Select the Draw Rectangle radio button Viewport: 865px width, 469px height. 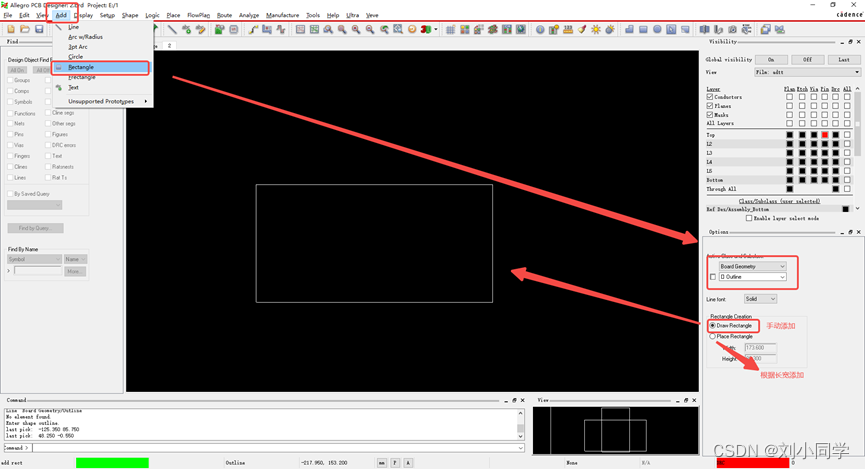coord(713,326)
